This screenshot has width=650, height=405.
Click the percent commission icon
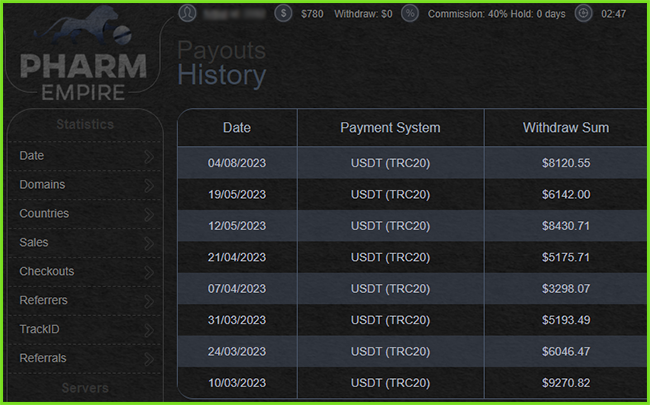coord(410,14)
